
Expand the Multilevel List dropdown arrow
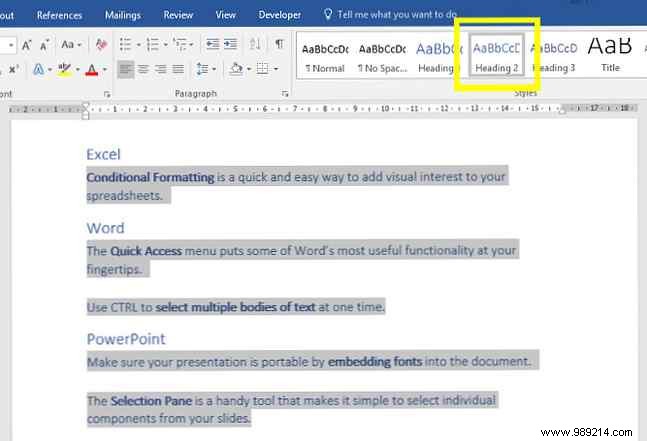click(191, 45)
